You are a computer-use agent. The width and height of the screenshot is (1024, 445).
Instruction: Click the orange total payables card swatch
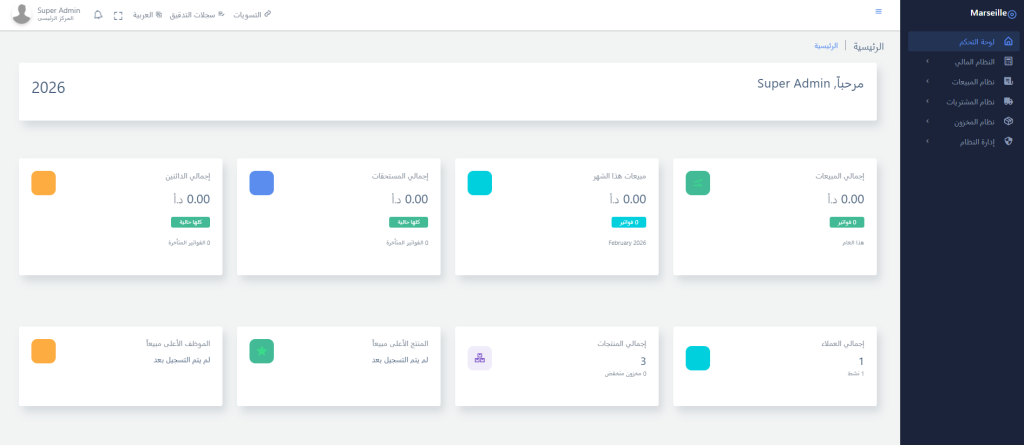[43, 183]
